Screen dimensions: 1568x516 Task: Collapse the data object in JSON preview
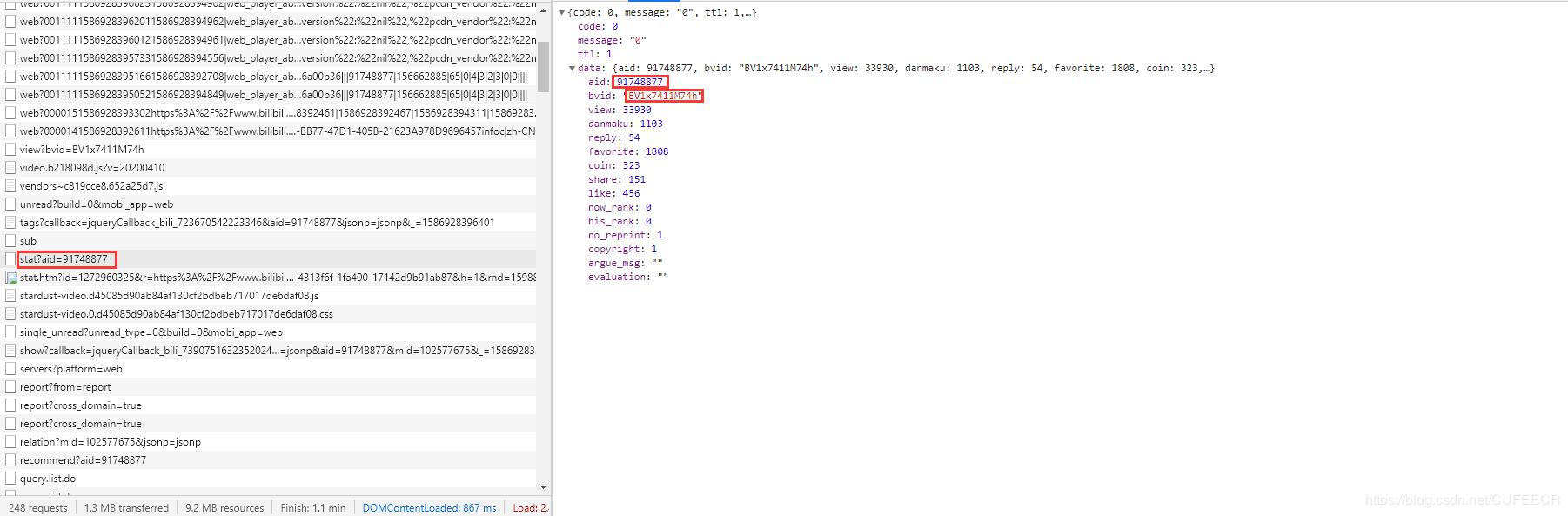(572, 68)
